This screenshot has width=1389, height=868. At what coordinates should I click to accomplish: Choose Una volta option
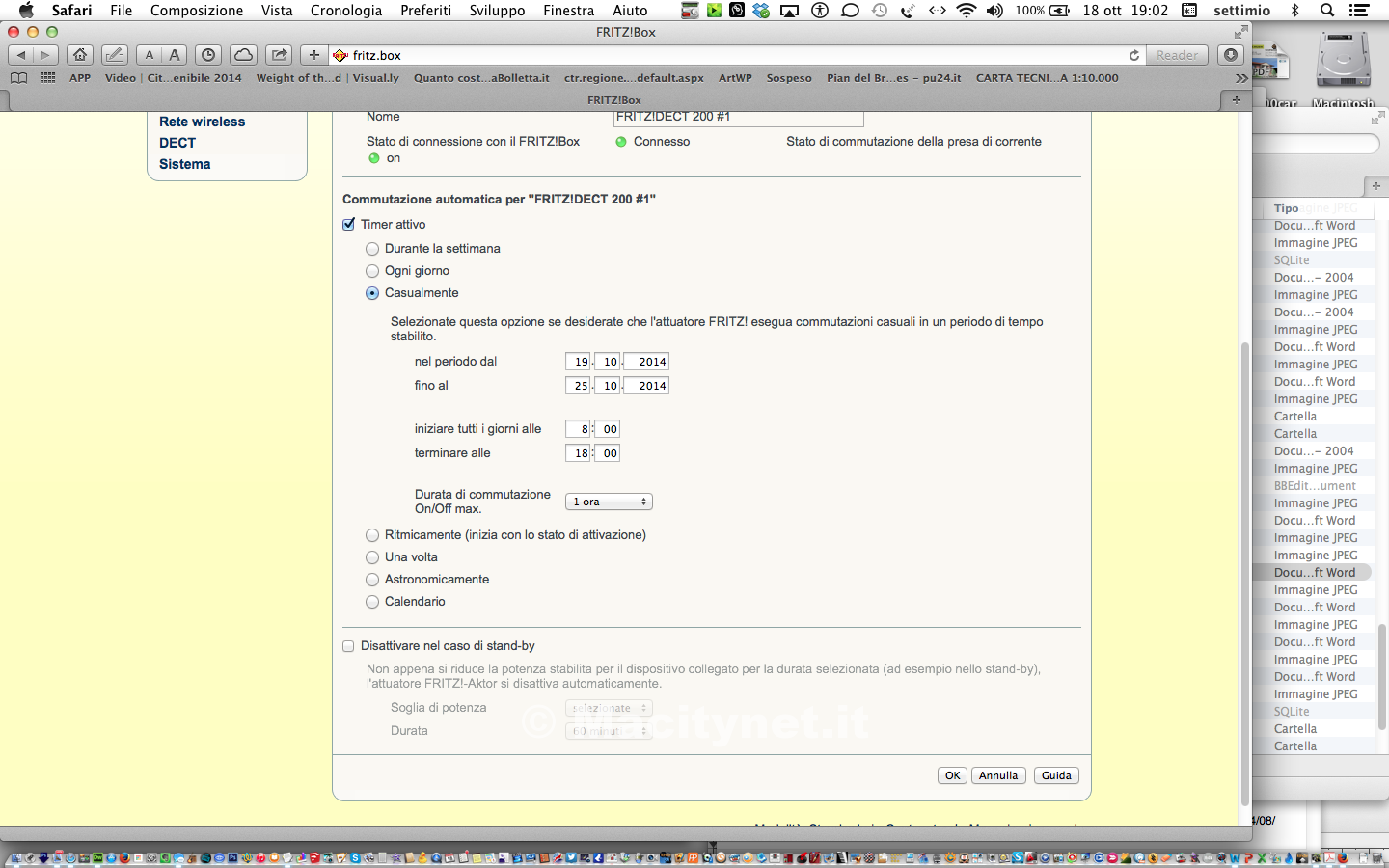[x=372, y=557]
